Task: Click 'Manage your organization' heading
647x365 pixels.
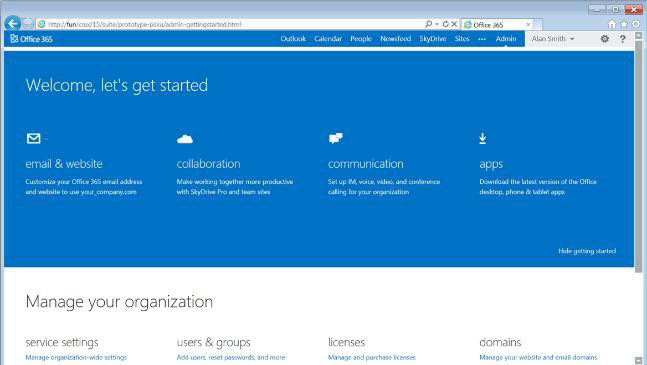Action: click(119, 302)
